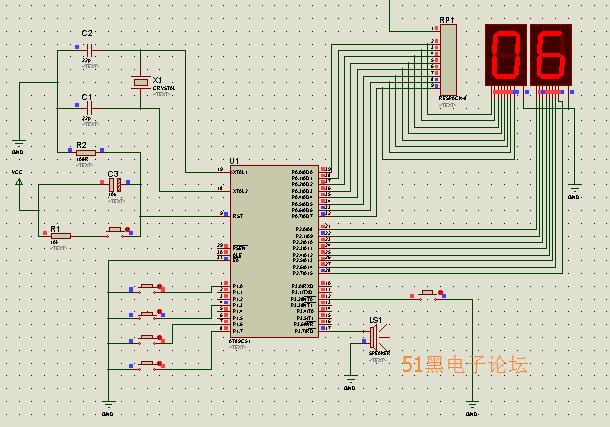Image resolution: width=610 pixels, height=427 pixels.
Task: Click the crystal X1 component
Action: point(140,82)
